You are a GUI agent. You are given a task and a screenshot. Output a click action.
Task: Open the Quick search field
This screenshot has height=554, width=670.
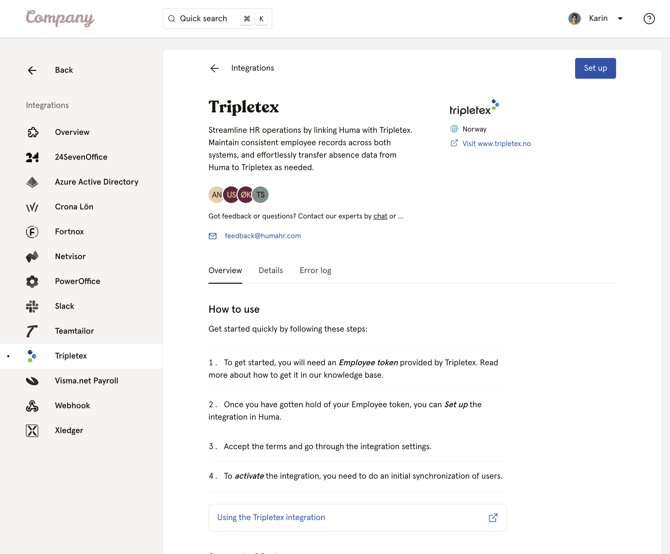tap(217, 19)
